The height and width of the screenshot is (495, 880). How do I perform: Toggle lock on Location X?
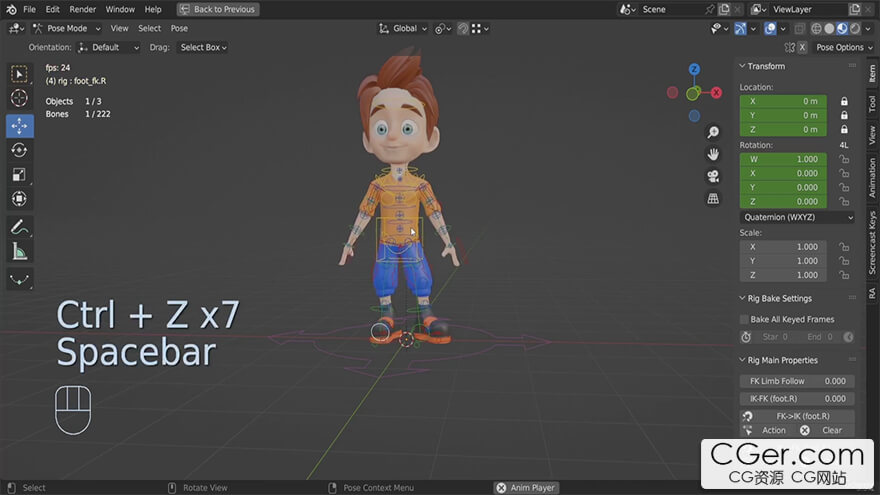[x=844, y=101]
